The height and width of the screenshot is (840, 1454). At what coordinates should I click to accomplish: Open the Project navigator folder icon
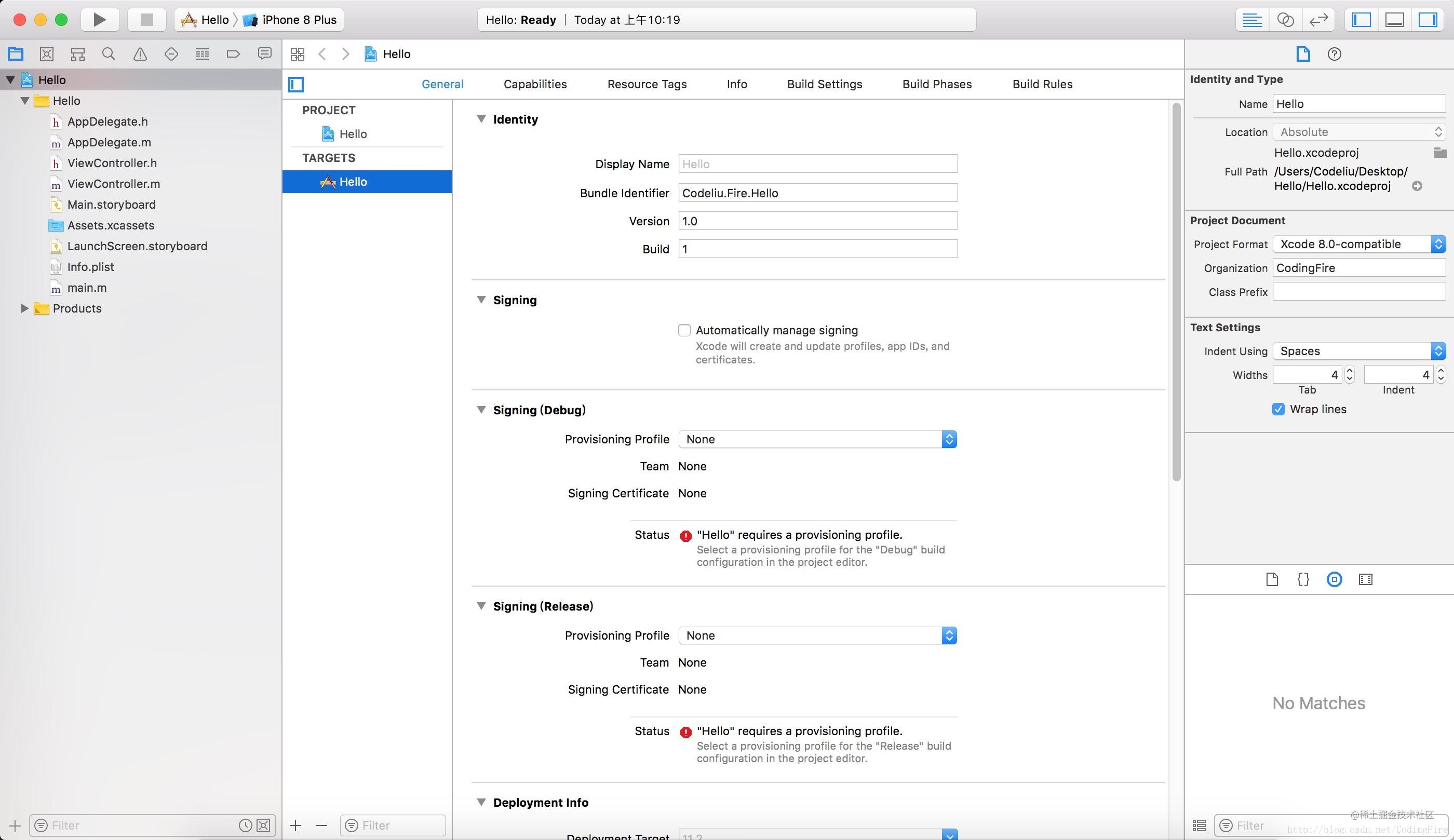point(16,54)
